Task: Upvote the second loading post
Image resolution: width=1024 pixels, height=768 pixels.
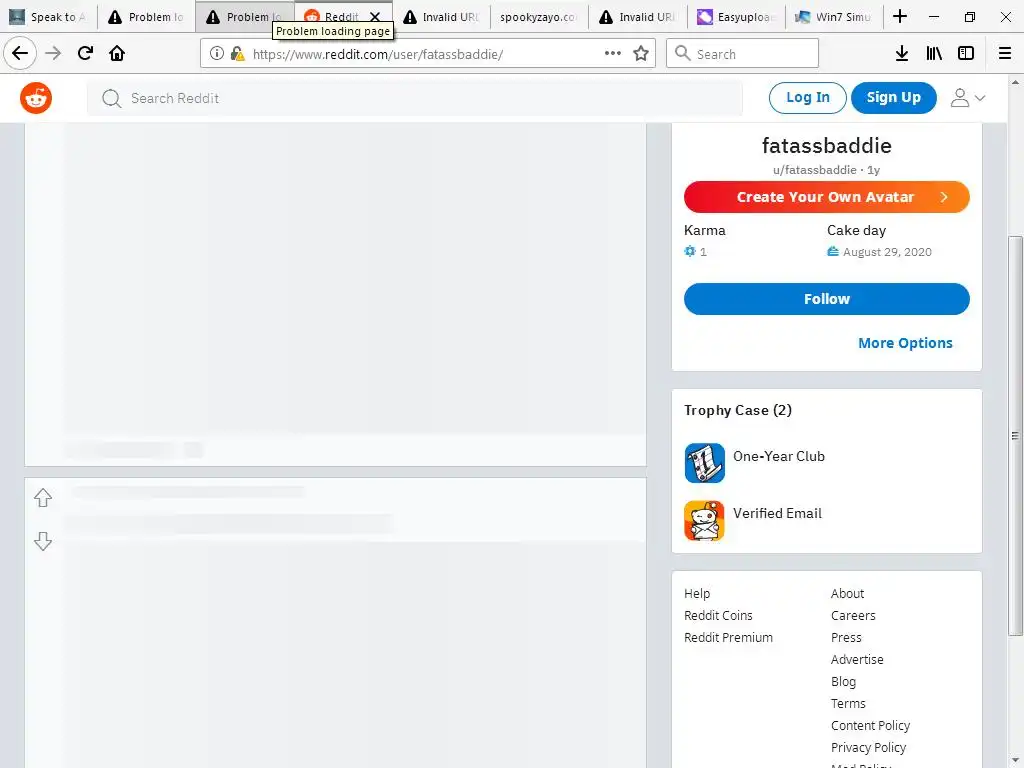Action: (x=43, y=498)
